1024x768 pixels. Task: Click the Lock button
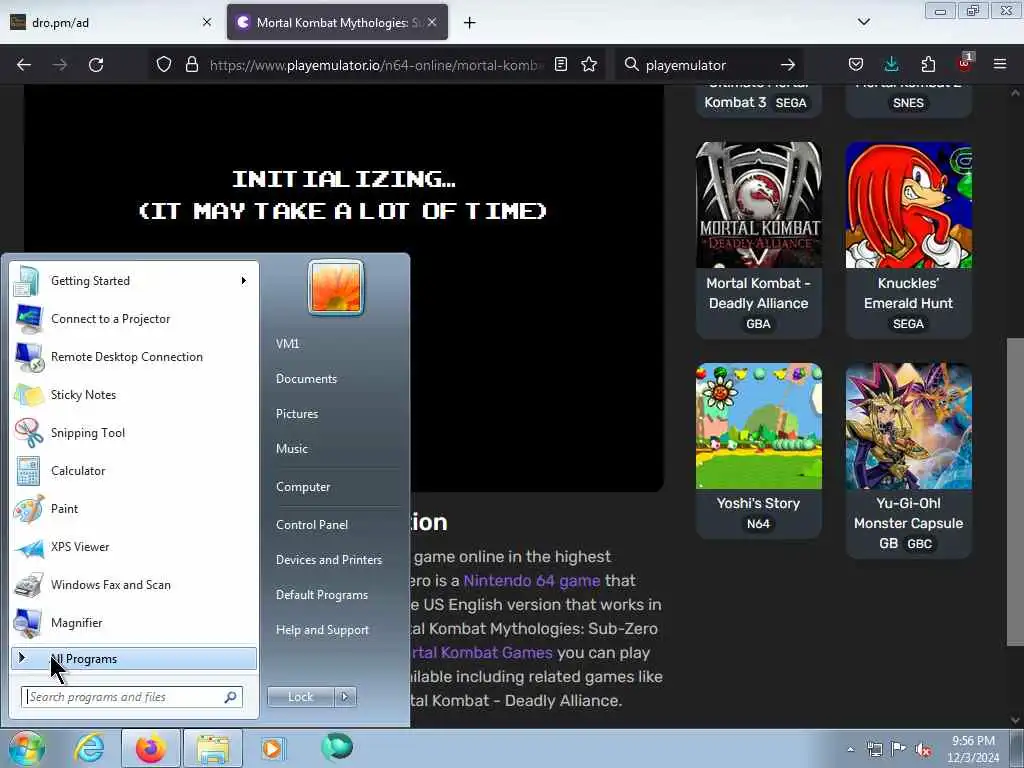301,697
